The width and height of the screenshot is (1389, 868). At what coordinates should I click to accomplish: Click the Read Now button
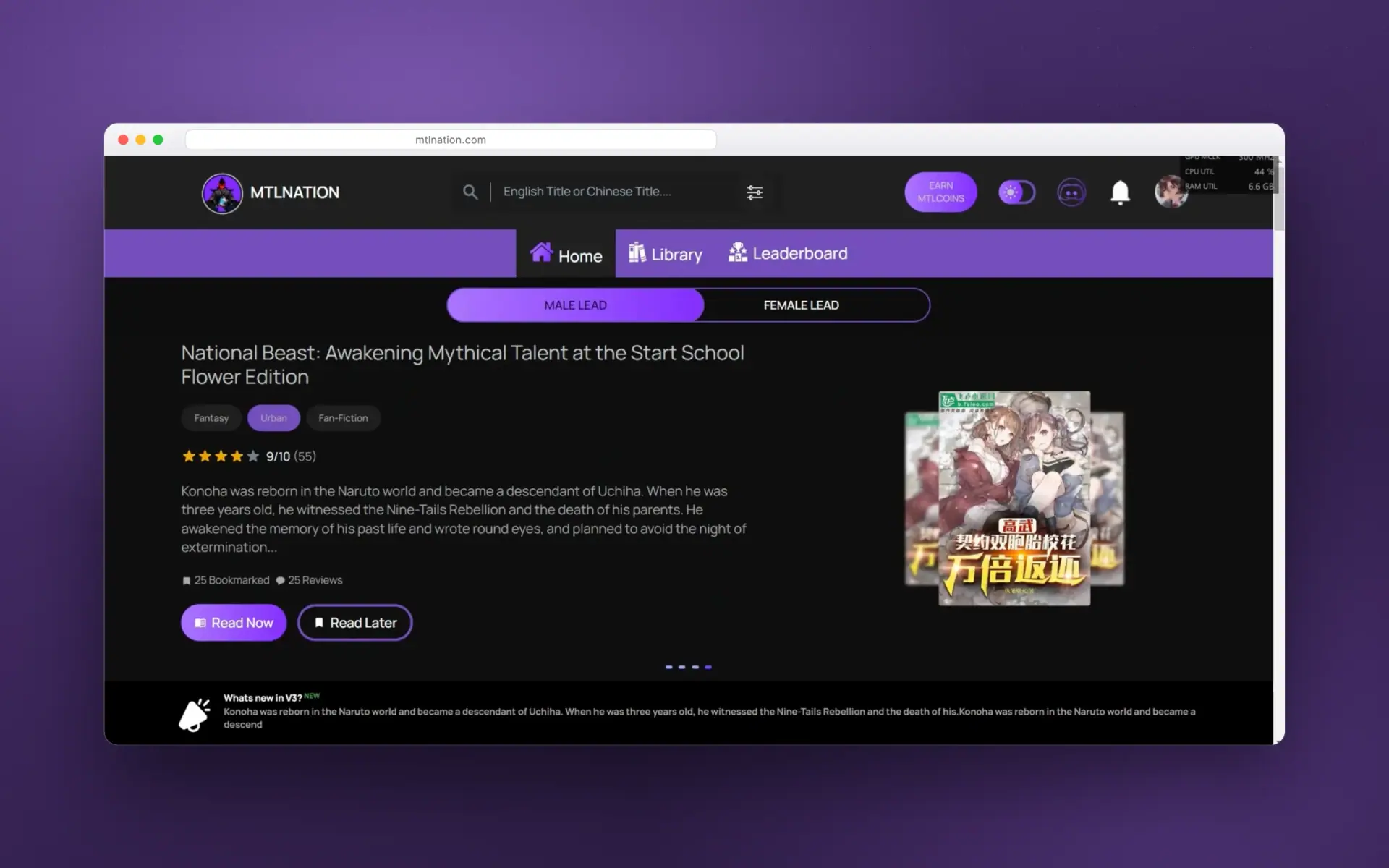pos(234,623)
